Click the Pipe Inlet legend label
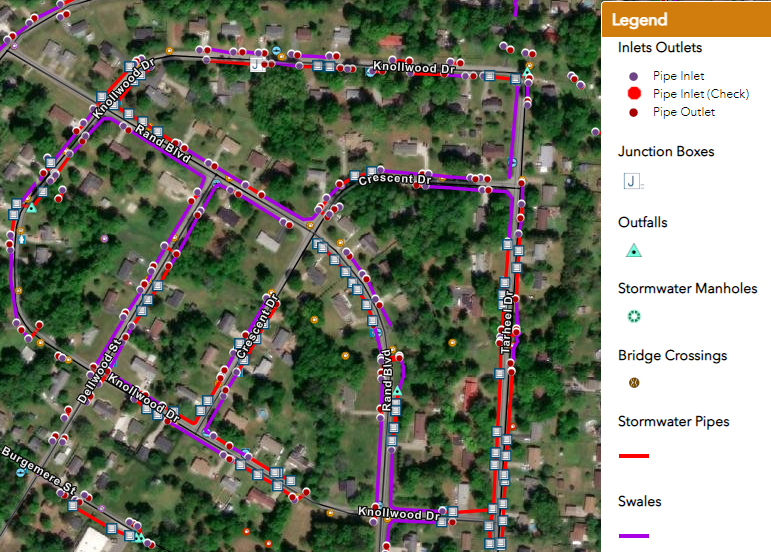This screenshot has width=771, height=552. [678, 76]
